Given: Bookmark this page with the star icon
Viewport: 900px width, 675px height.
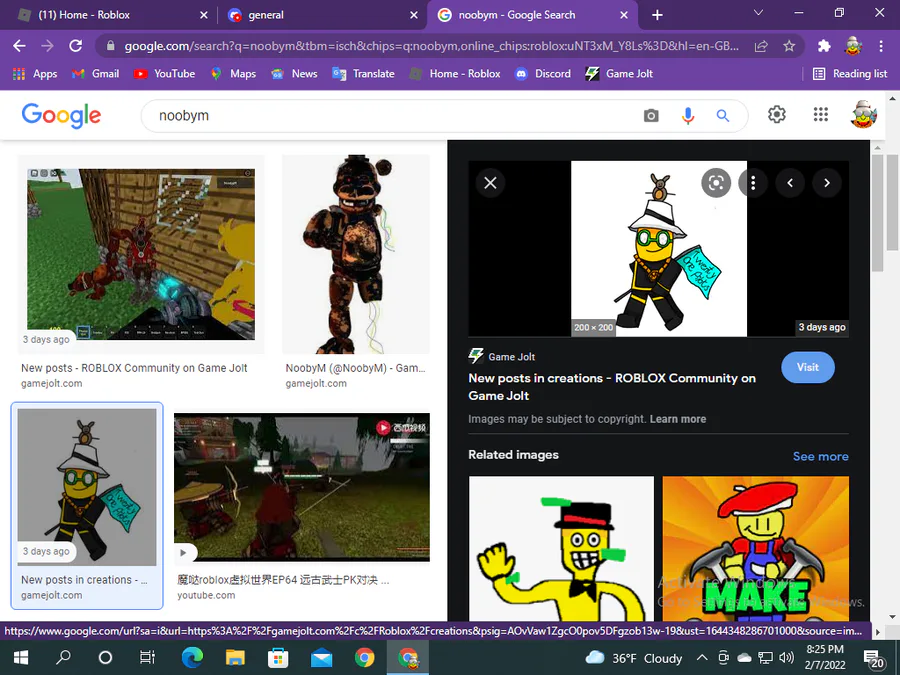Looking at the screenshot, I should pos(789,46).
